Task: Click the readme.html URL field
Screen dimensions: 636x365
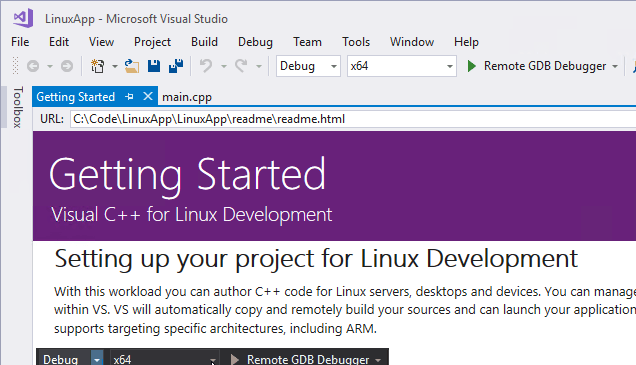Action: [x=353, y=119]
